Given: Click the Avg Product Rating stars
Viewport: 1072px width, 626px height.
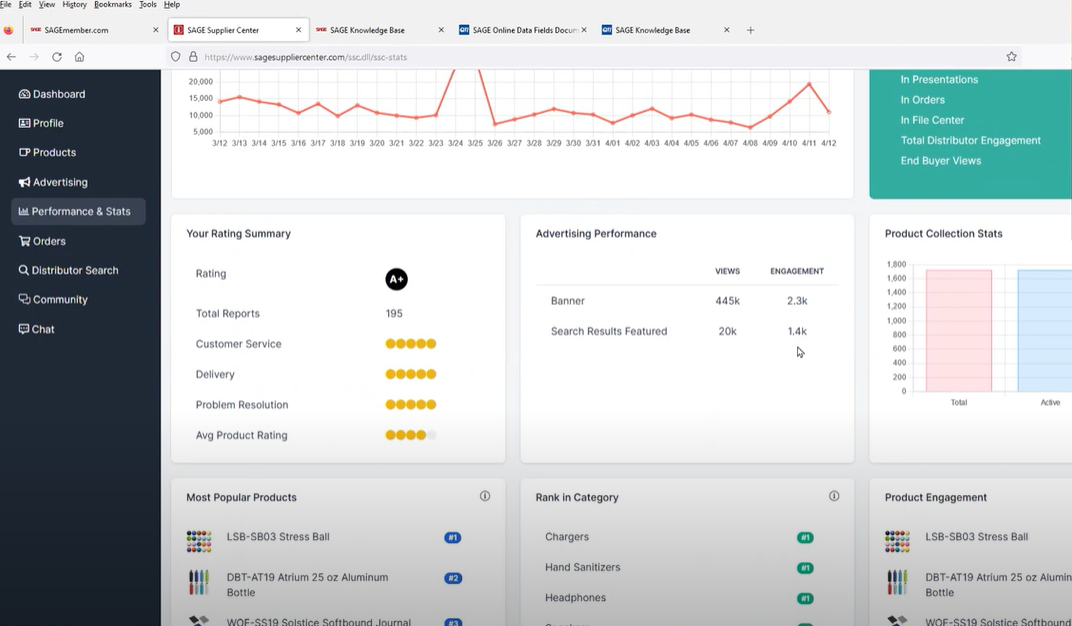Looking at the screenshot, I should pyautogui.click(x=410, y=435).
